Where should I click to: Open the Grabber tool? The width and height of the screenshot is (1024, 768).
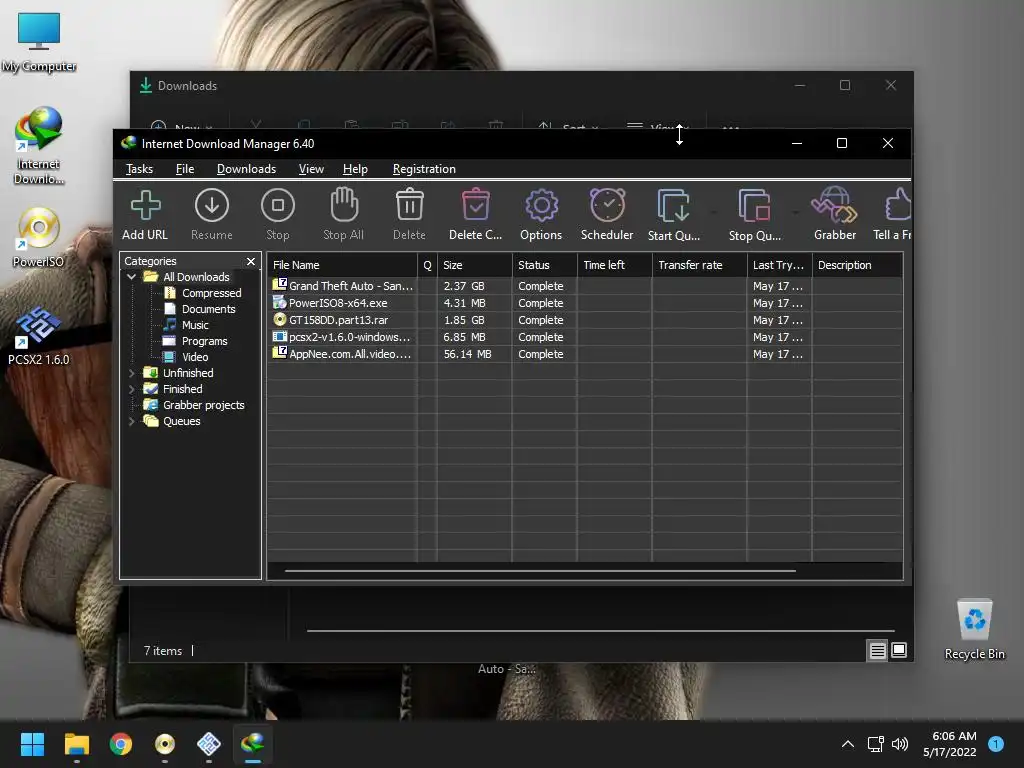pyautogui.click(x=835, y=205)
